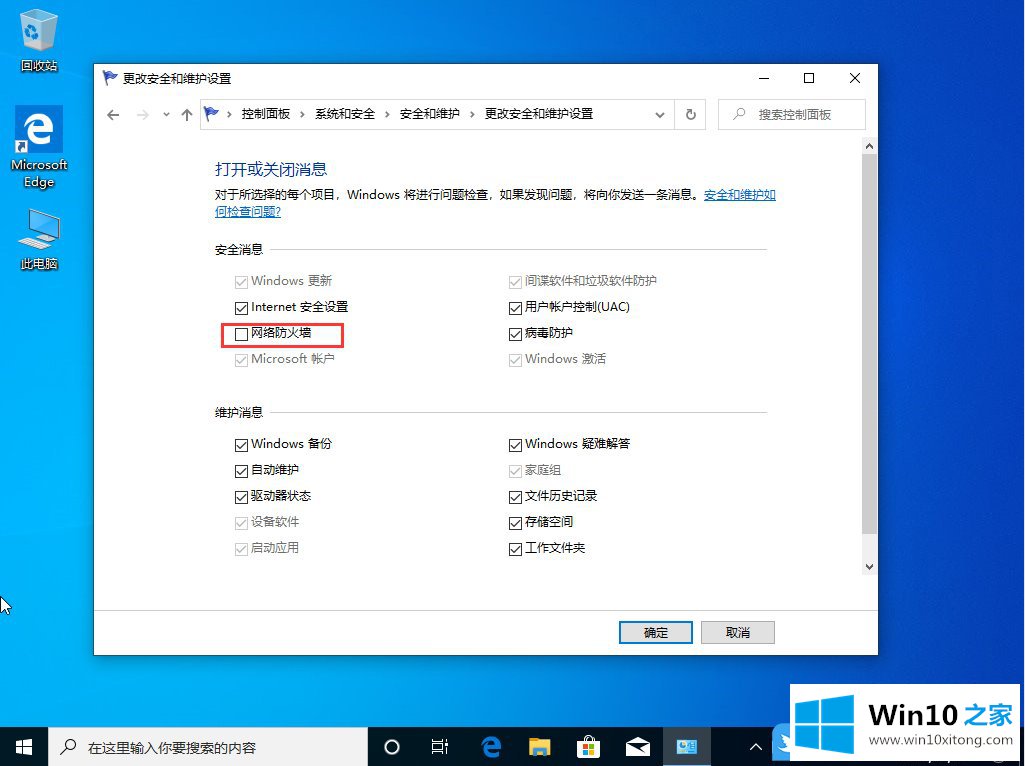Open File Explorer from the taskbar
This screenshot has width=1025, height=766.
(539, 746)
